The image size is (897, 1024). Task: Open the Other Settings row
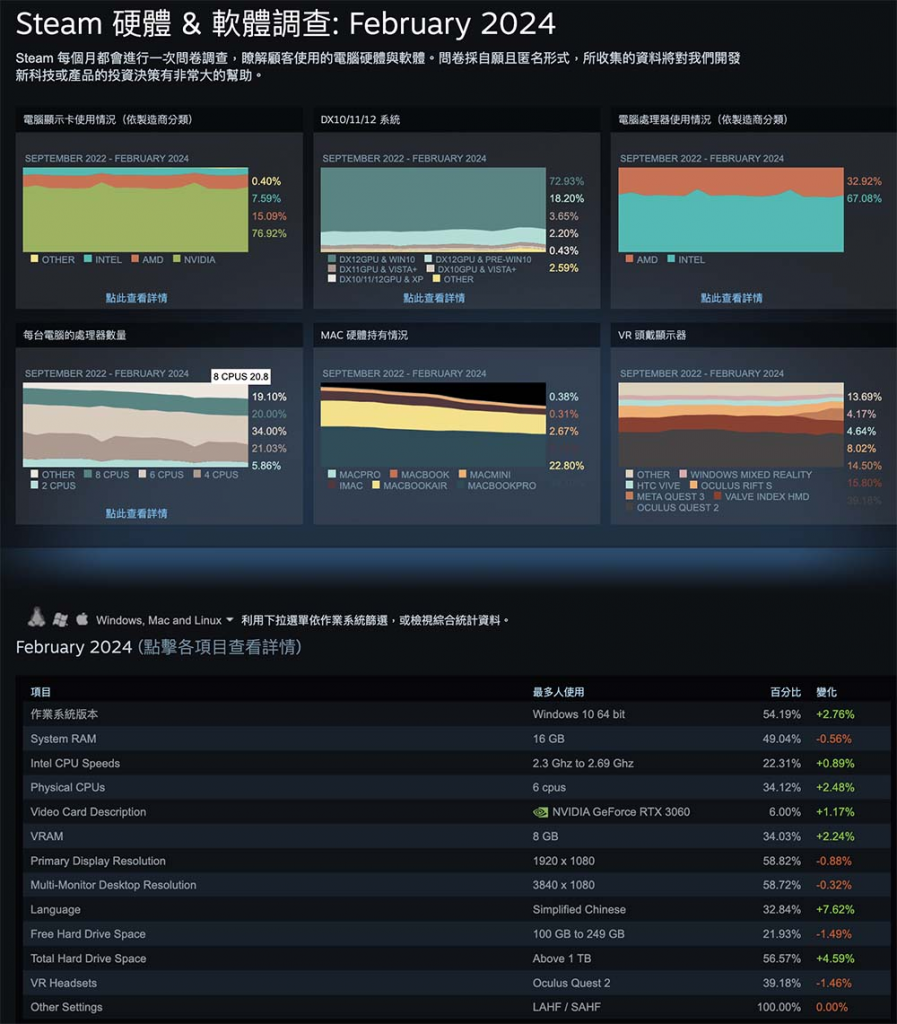click(x=456, y=1007)
